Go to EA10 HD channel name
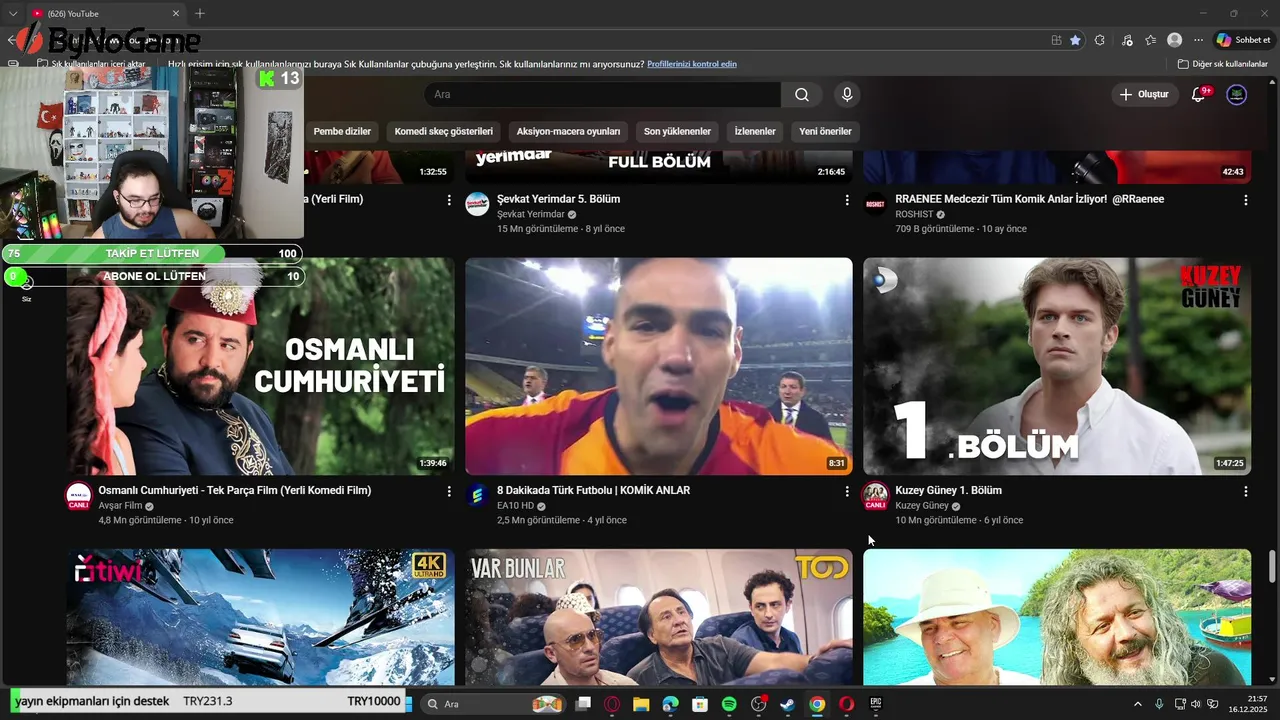Screen dimensions: 1280x720 tap(515, 506)
